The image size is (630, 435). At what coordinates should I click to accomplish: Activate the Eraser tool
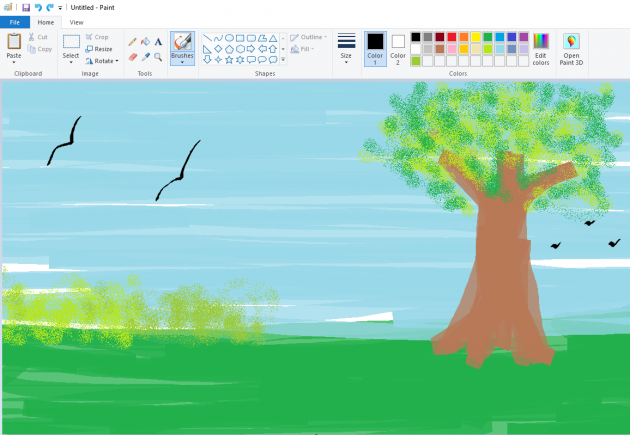pyautogui.click(x=133, y=57)
